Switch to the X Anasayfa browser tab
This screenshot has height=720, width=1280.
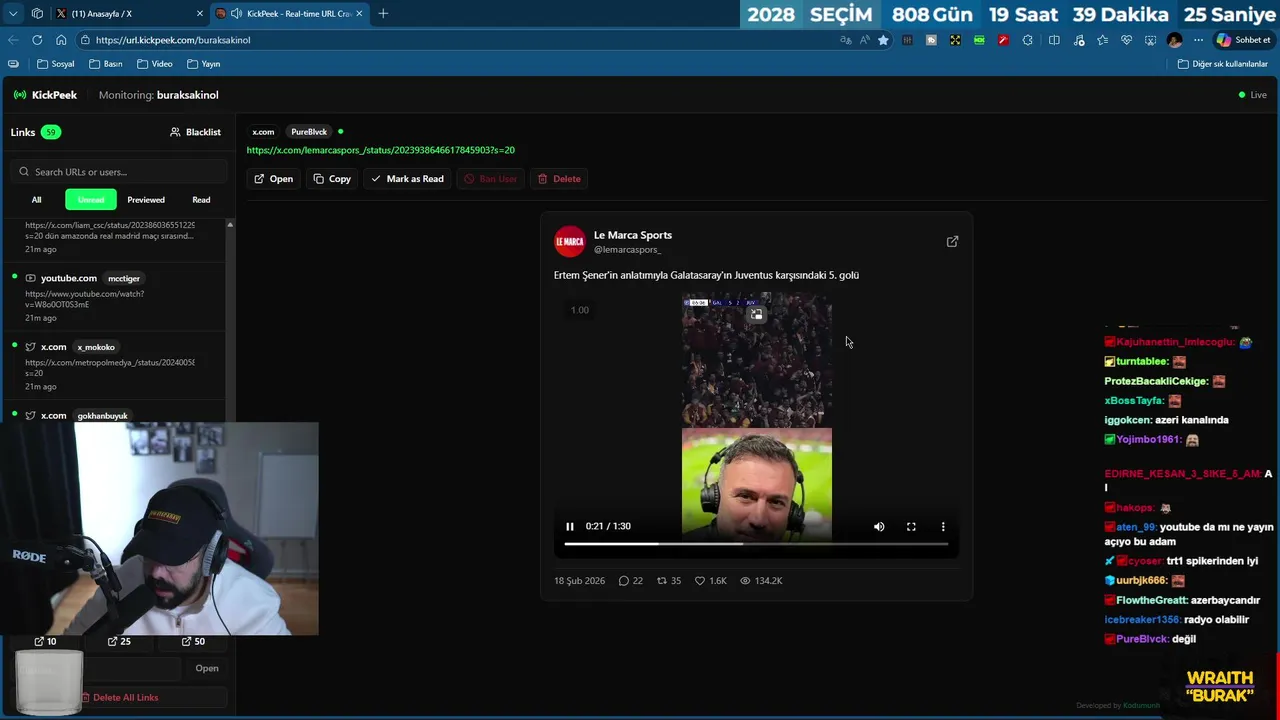tap(130, 13)
